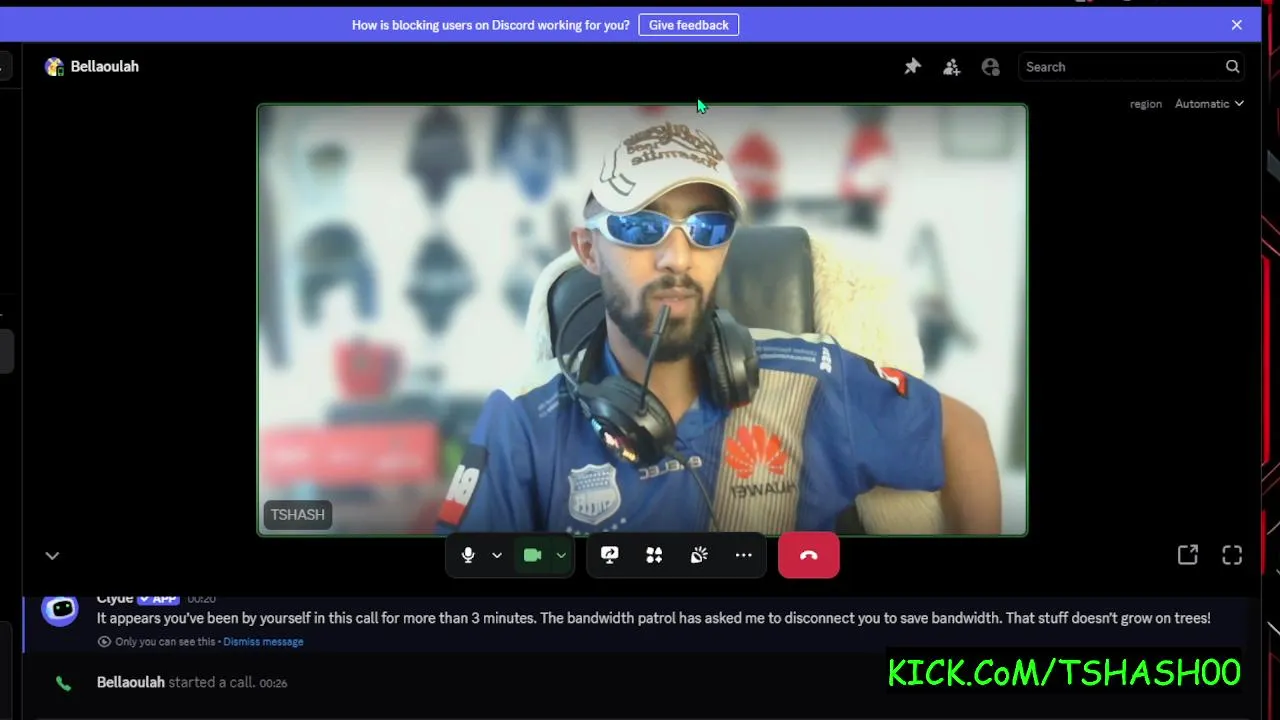Mute the microphone in call controls
Viewport: 1280px width, 720px height.
[468, 555]
